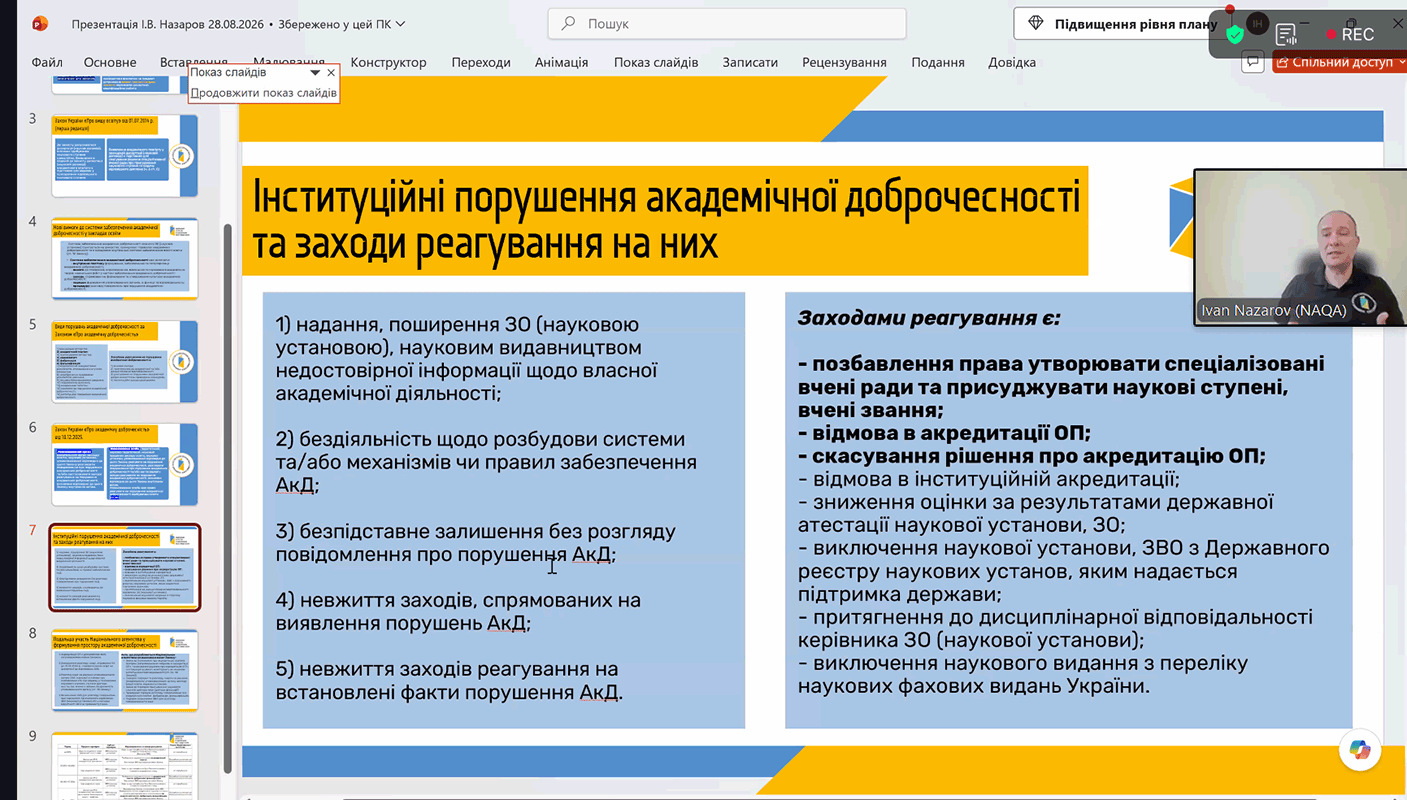Viewport: 1407px width, 800px height.
Task: Expand the Показ слайдів popup options arrow
Action: 315,73
